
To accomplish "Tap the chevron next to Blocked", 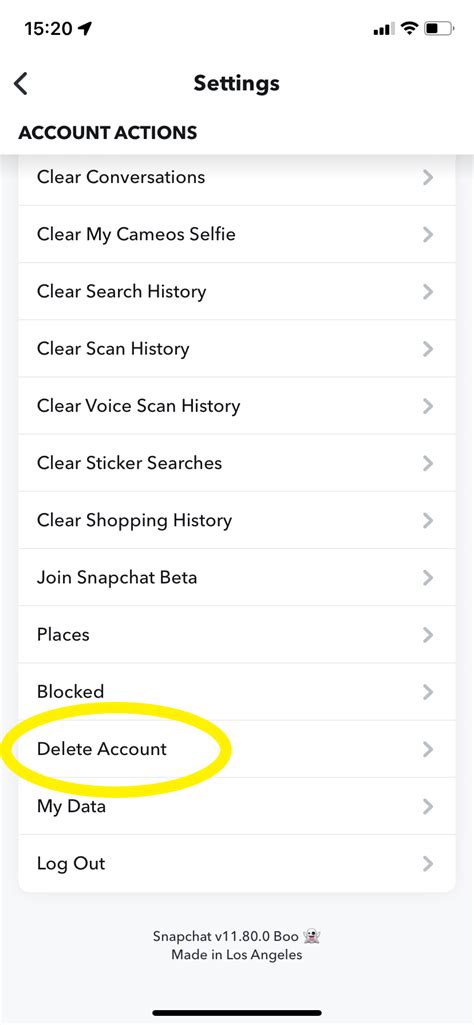I will [428, 692].
